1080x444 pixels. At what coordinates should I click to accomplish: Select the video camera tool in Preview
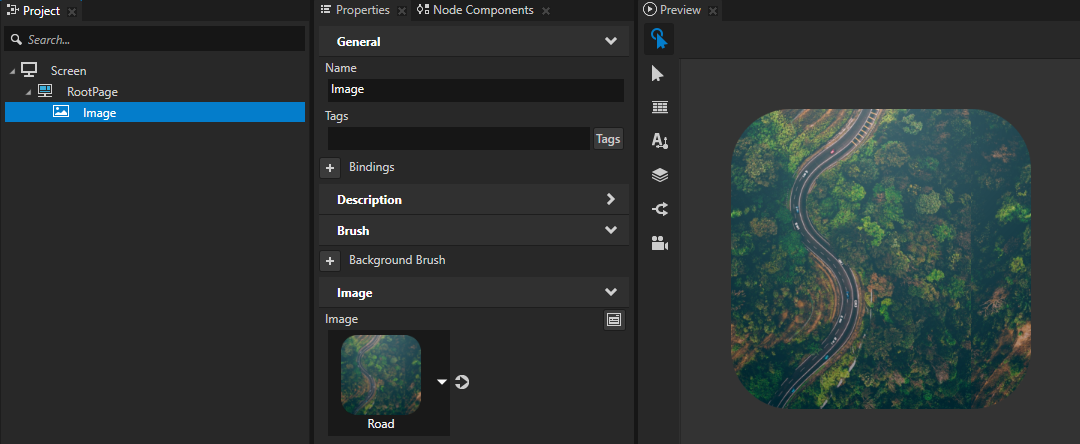coord(659,243)
